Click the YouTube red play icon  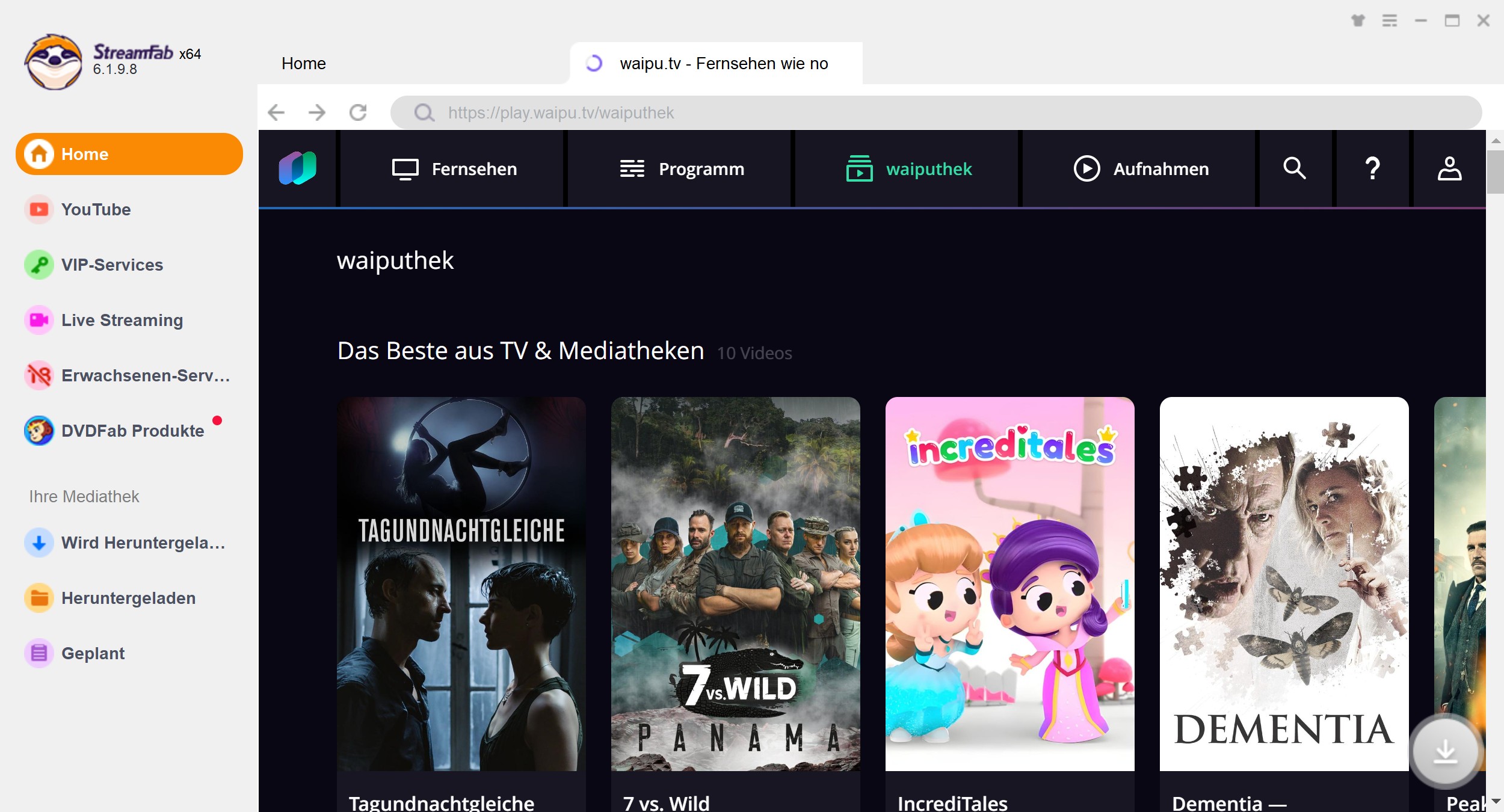point(39,209)
